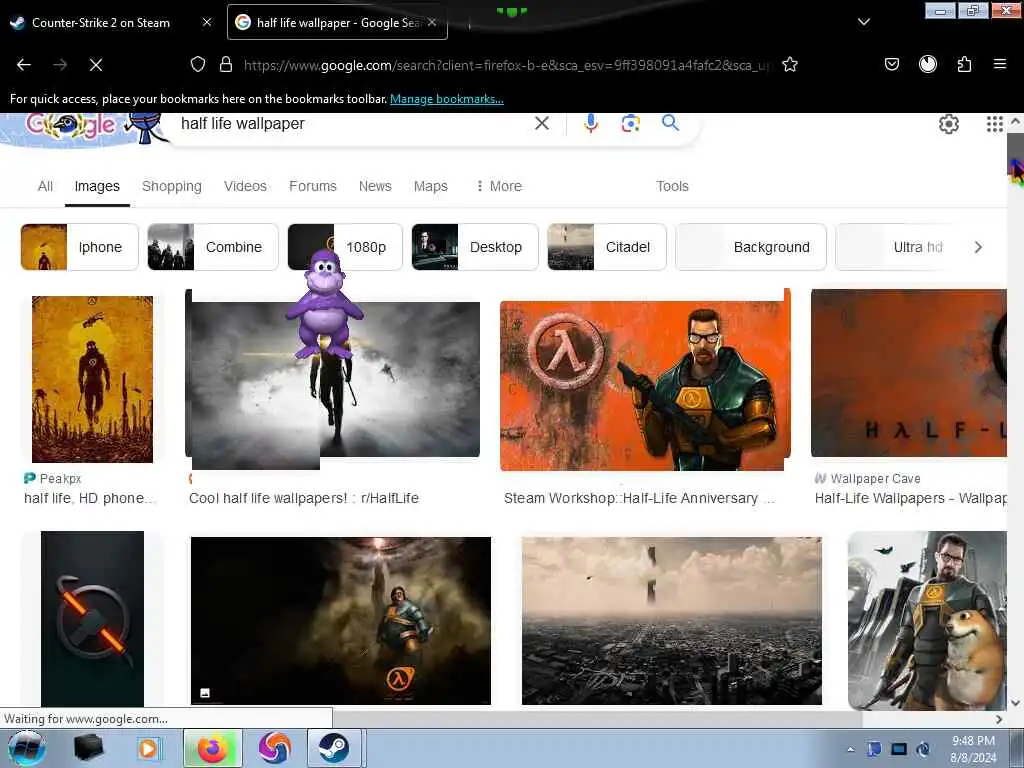Open the Windows Start orb
The image size is (1024, 768).
(x=27, y=748)
